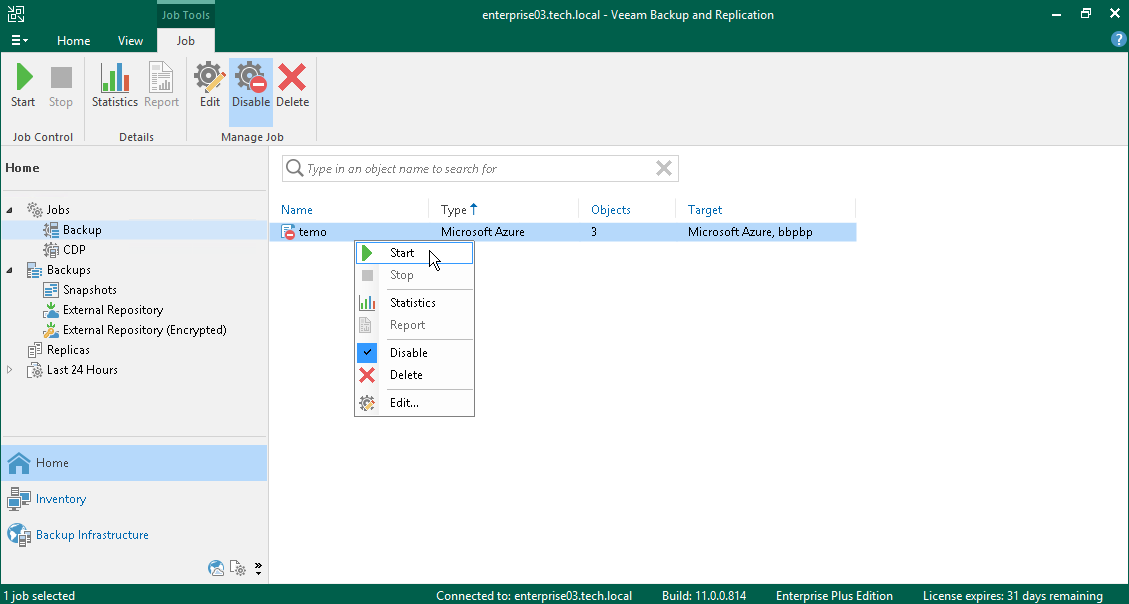Click the globe navigation shortcut icon
Viewport: 1129px width, 604px height.
pos(216,568)
